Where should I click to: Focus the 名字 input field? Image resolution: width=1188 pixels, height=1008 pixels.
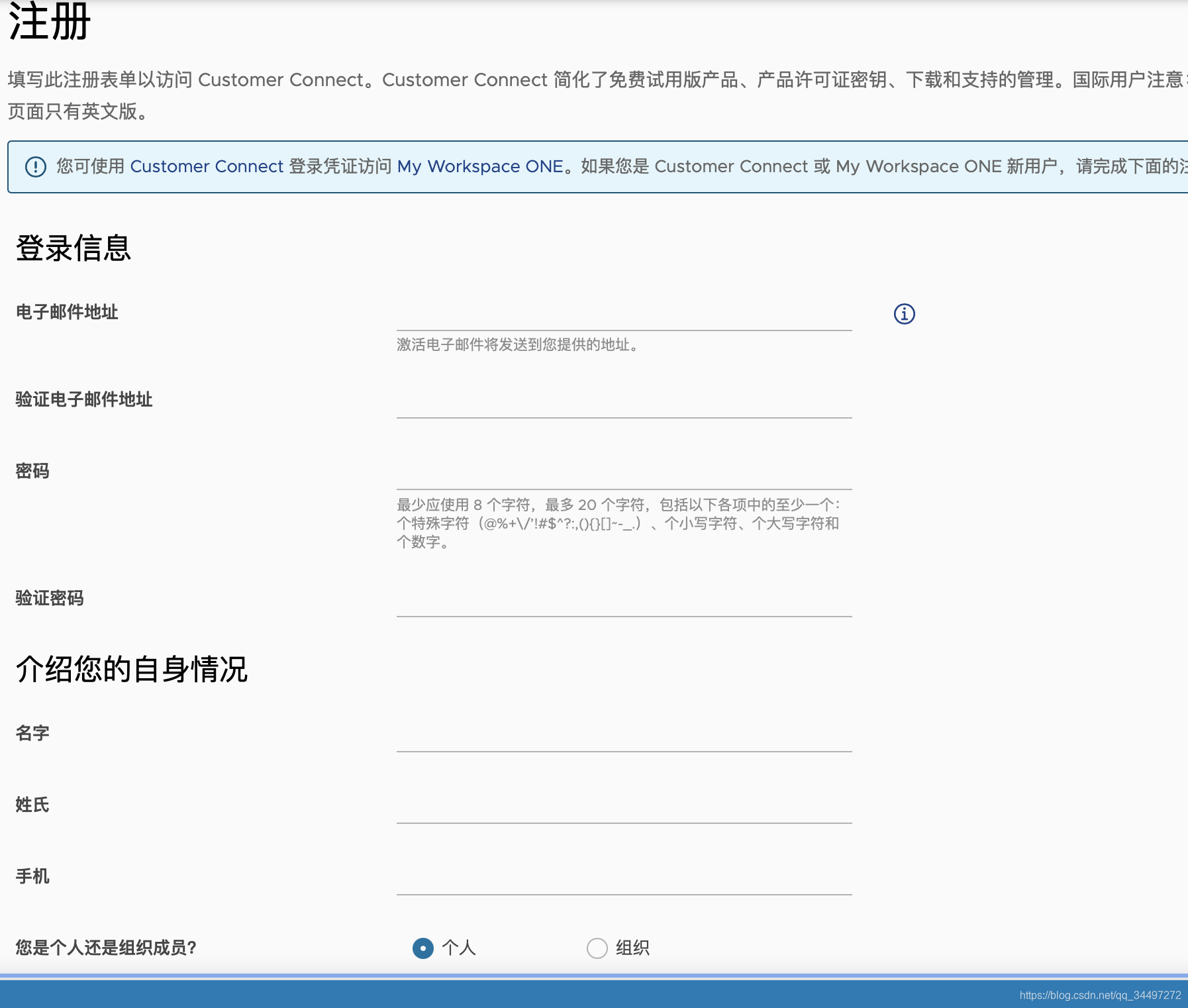pyautogui.click(x=624, y=735)
